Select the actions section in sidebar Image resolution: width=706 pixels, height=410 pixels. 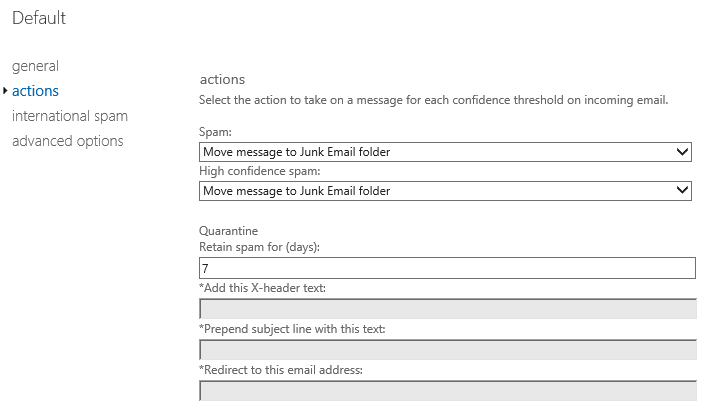[x=35, y=91]
